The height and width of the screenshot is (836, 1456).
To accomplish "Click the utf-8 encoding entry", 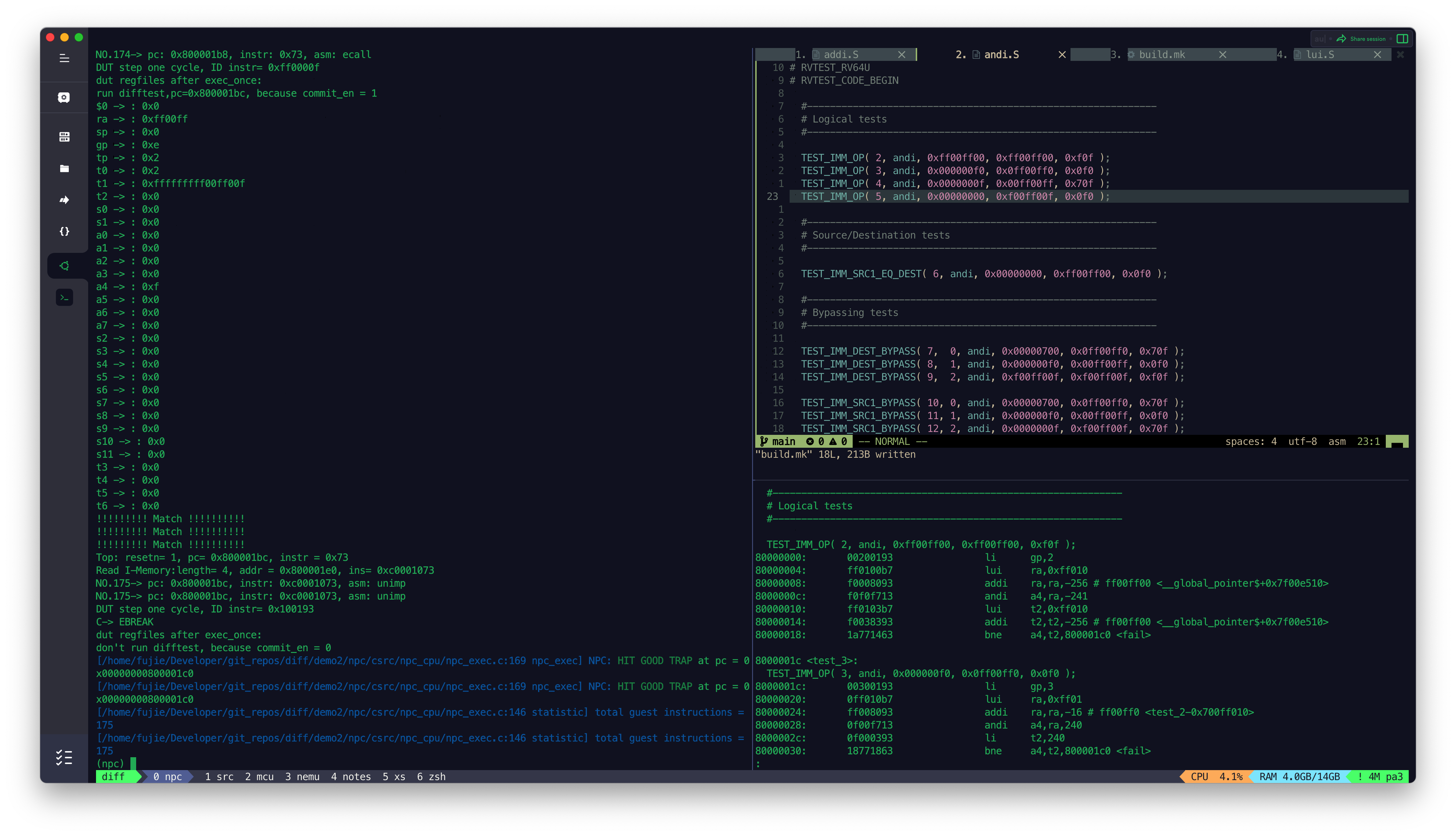I will coord(1302,441).
